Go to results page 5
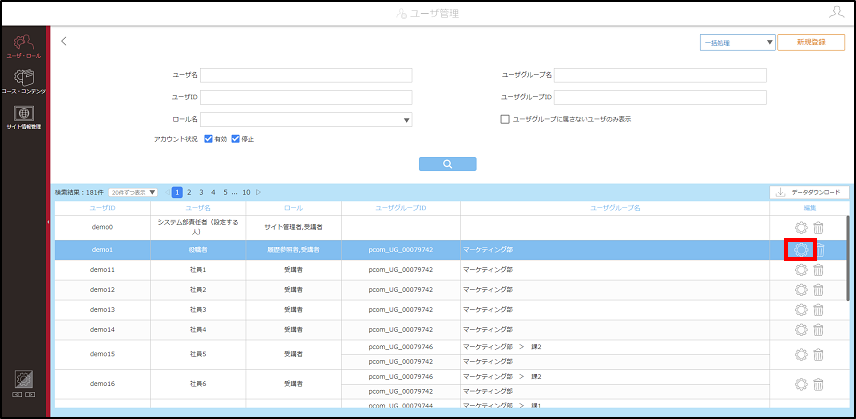 pyautogui.click(x=225, y=192)
